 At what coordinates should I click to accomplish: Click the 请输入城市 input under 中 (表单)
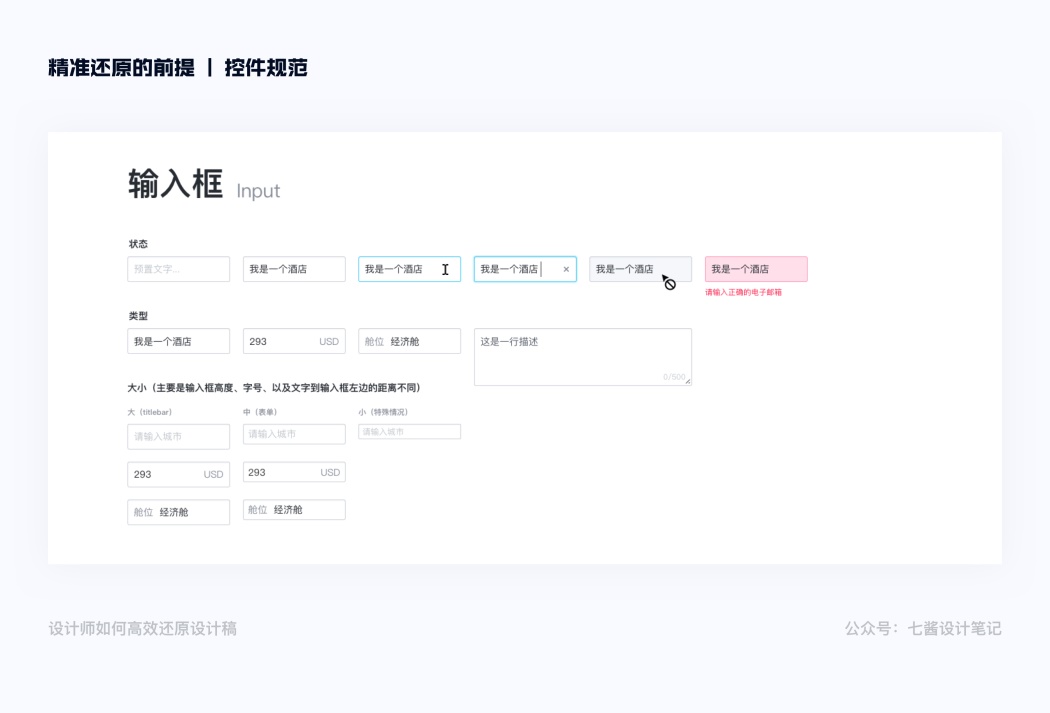coord(294,434)
